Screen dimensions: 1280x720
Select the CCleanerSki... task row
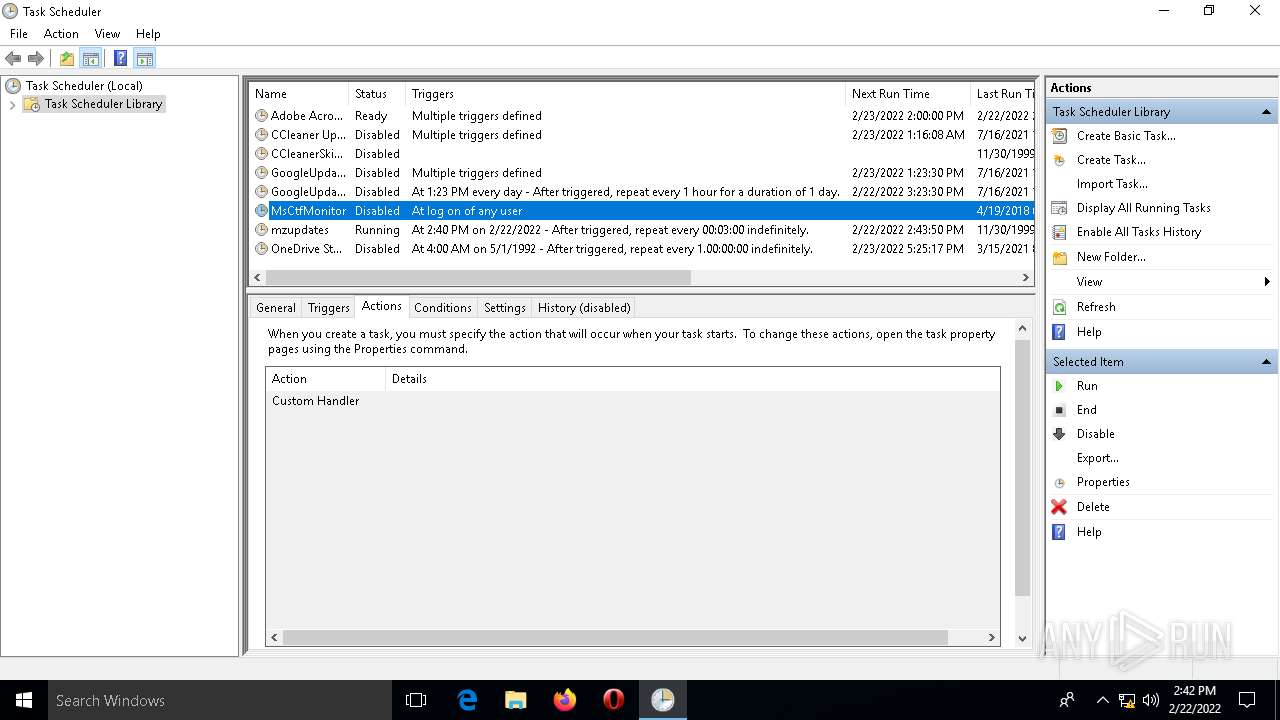click(x=641, y=154)
